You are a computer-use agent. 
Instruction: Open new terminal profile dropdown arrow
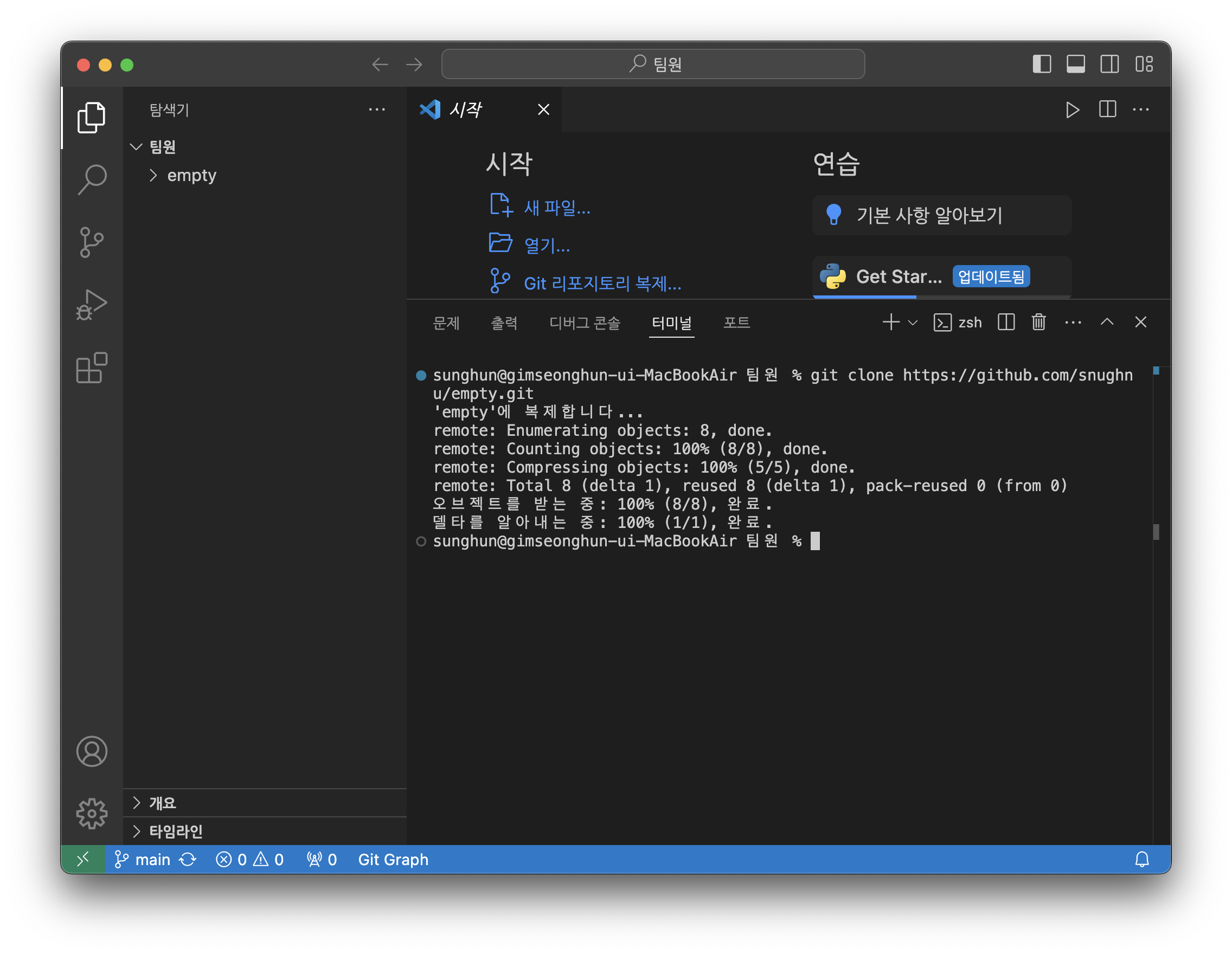click(913, 323)
